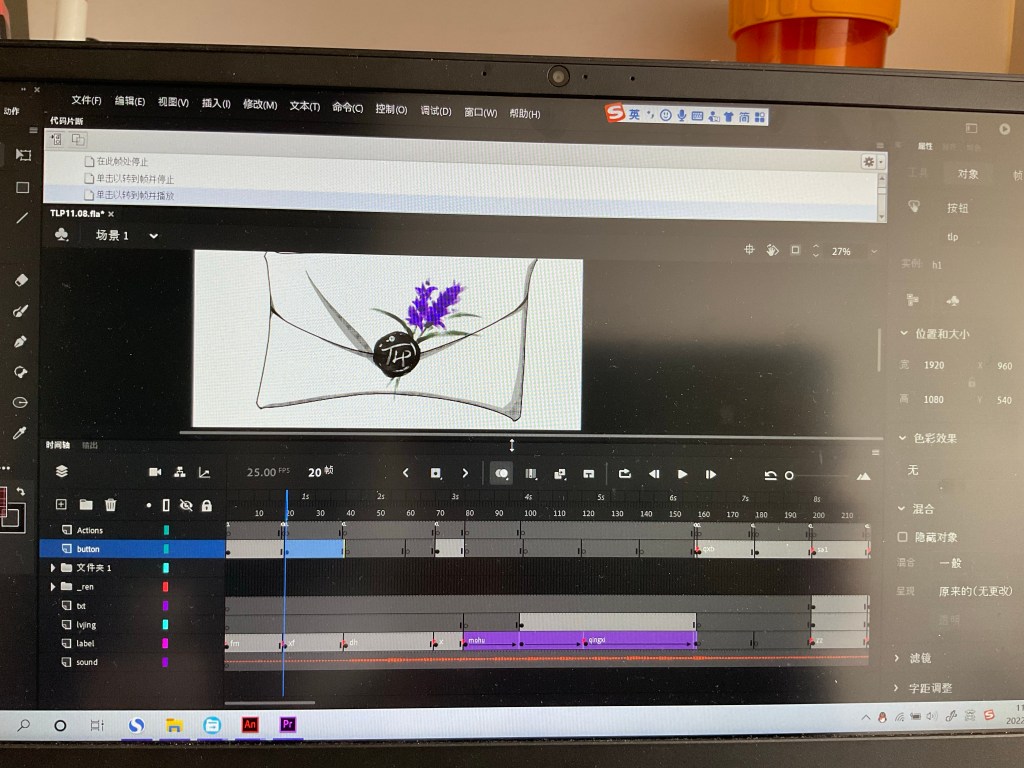Toggle the hide-all-layers eye icon

point(186,506)
